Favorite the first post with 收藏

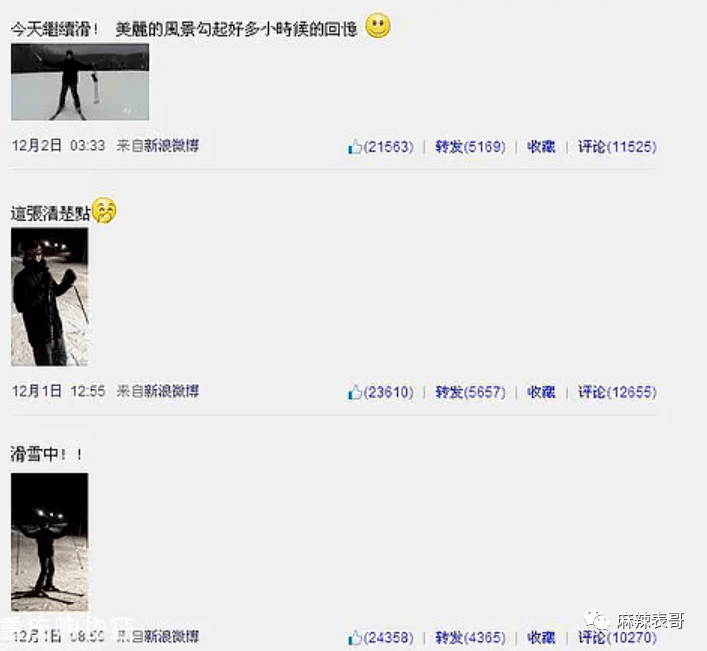tap(541, 147)
